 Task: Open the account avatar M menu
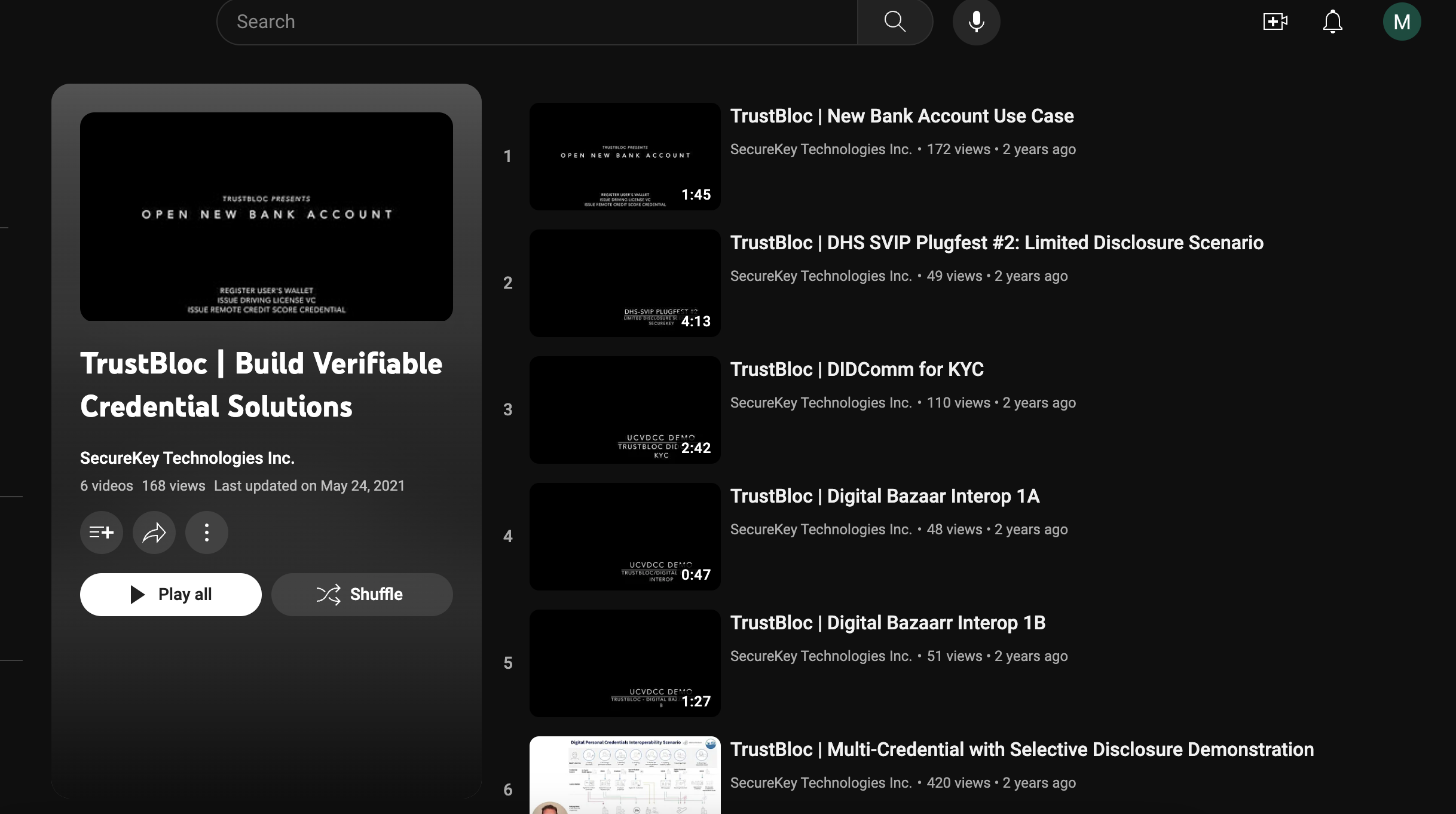click(1402, 22)
